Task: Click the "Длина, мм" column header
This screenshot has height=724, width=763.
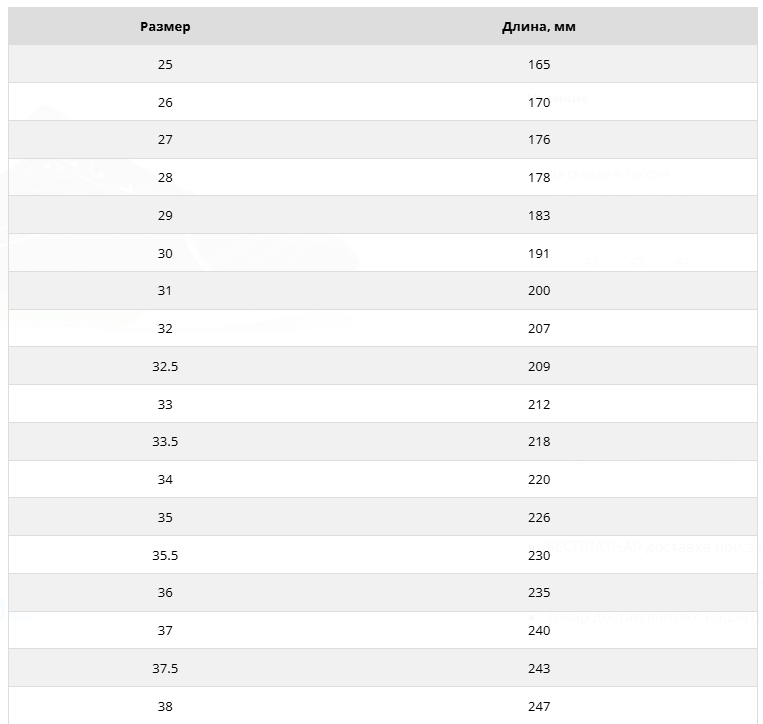Action: pyautogui.click(x=539, y=27)
